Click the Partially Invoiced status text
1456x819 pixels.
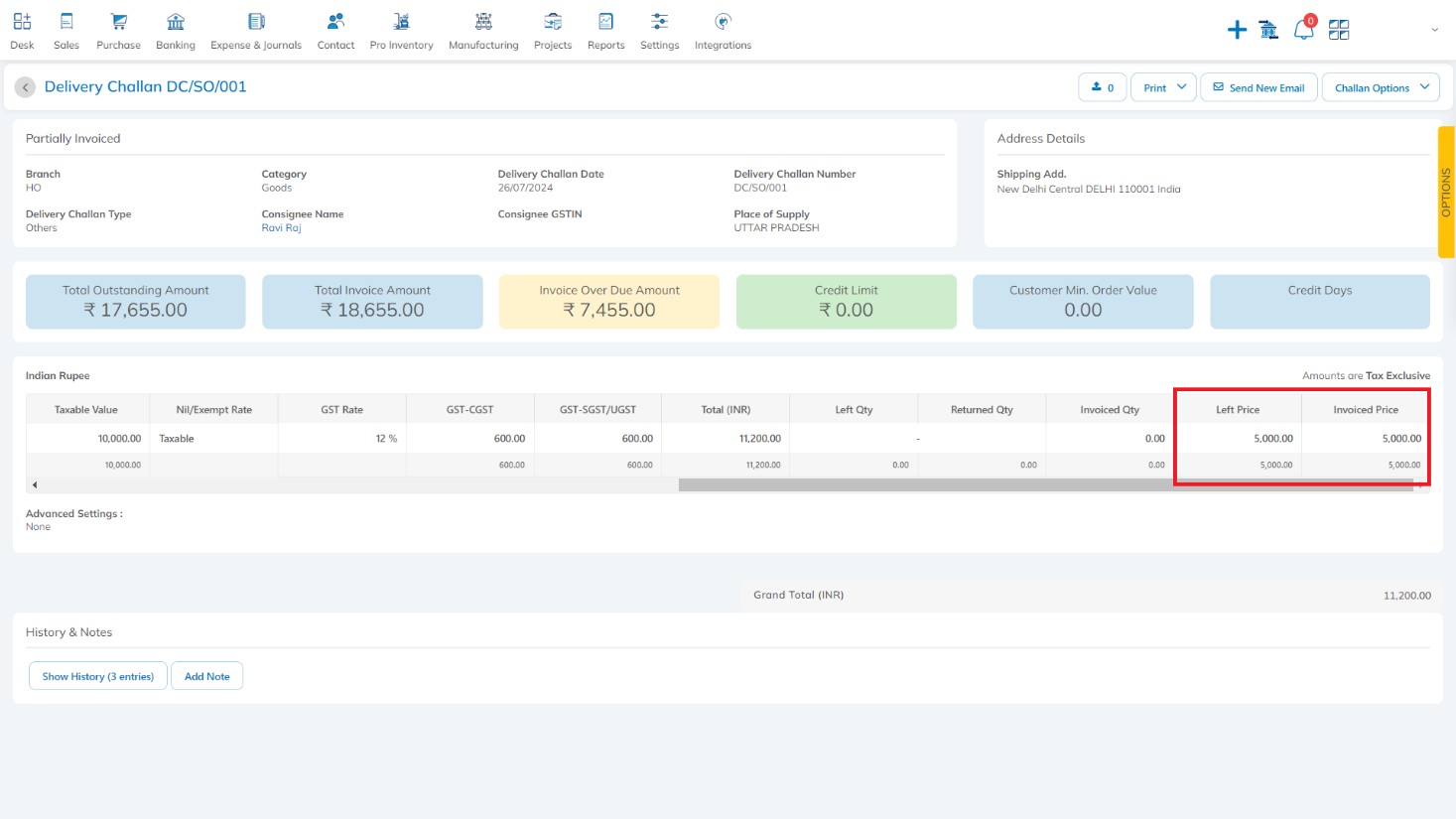click(72, 138)
